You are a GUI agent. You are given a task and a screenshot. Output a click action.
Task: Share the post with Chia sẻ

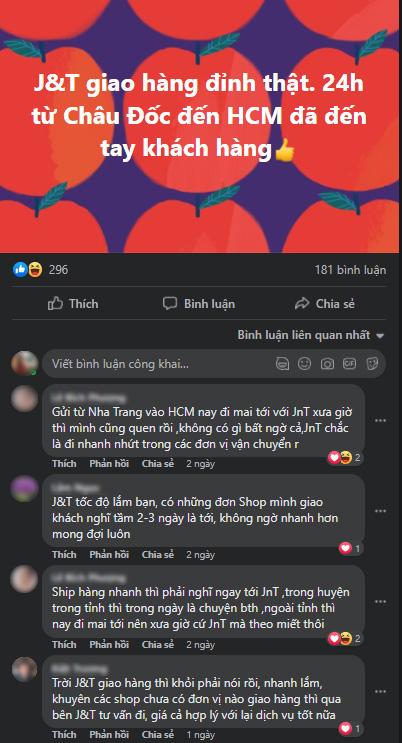pyautogui.click(x=325, y=304)
